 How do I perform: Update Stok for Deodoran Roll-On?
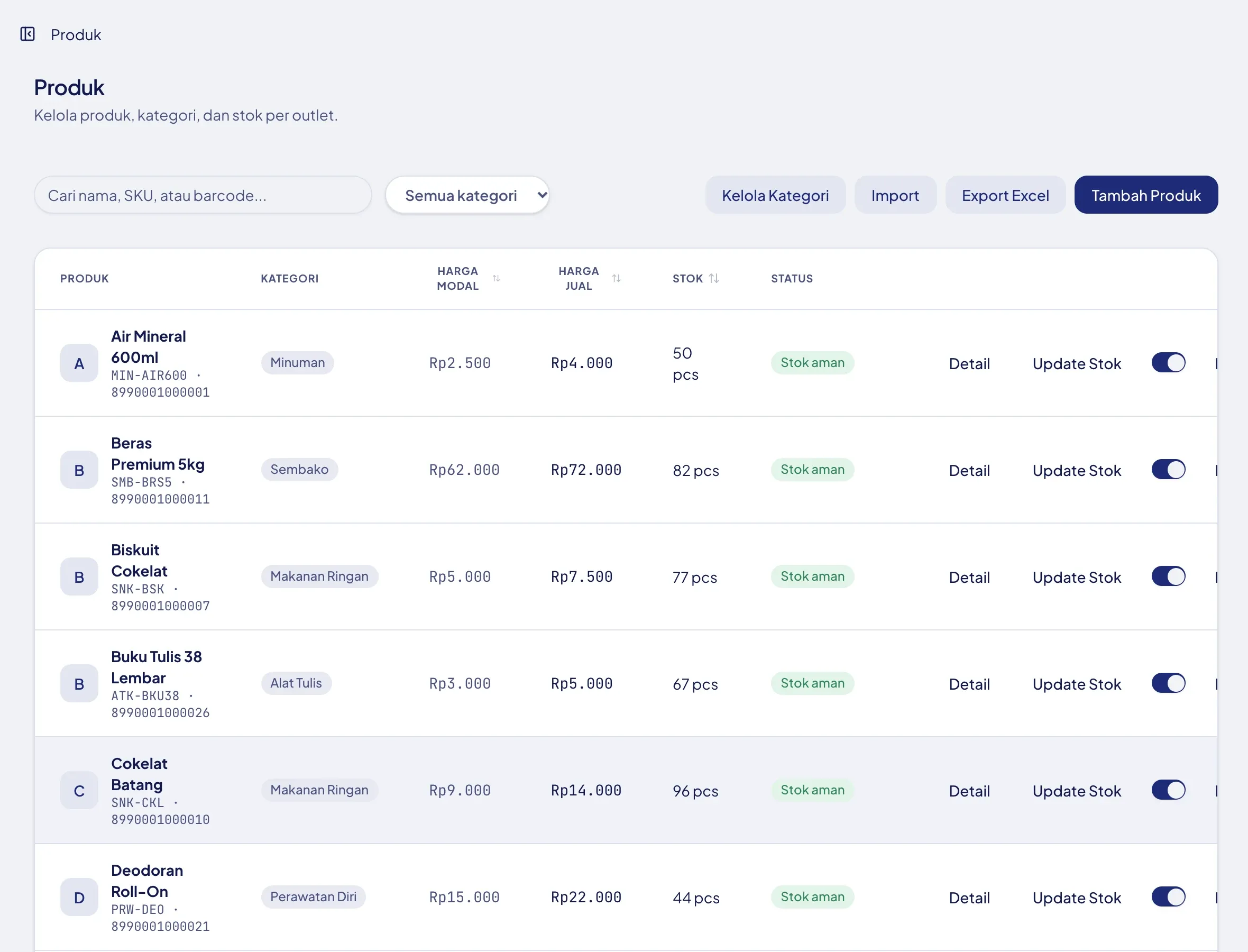(1076, 898)
